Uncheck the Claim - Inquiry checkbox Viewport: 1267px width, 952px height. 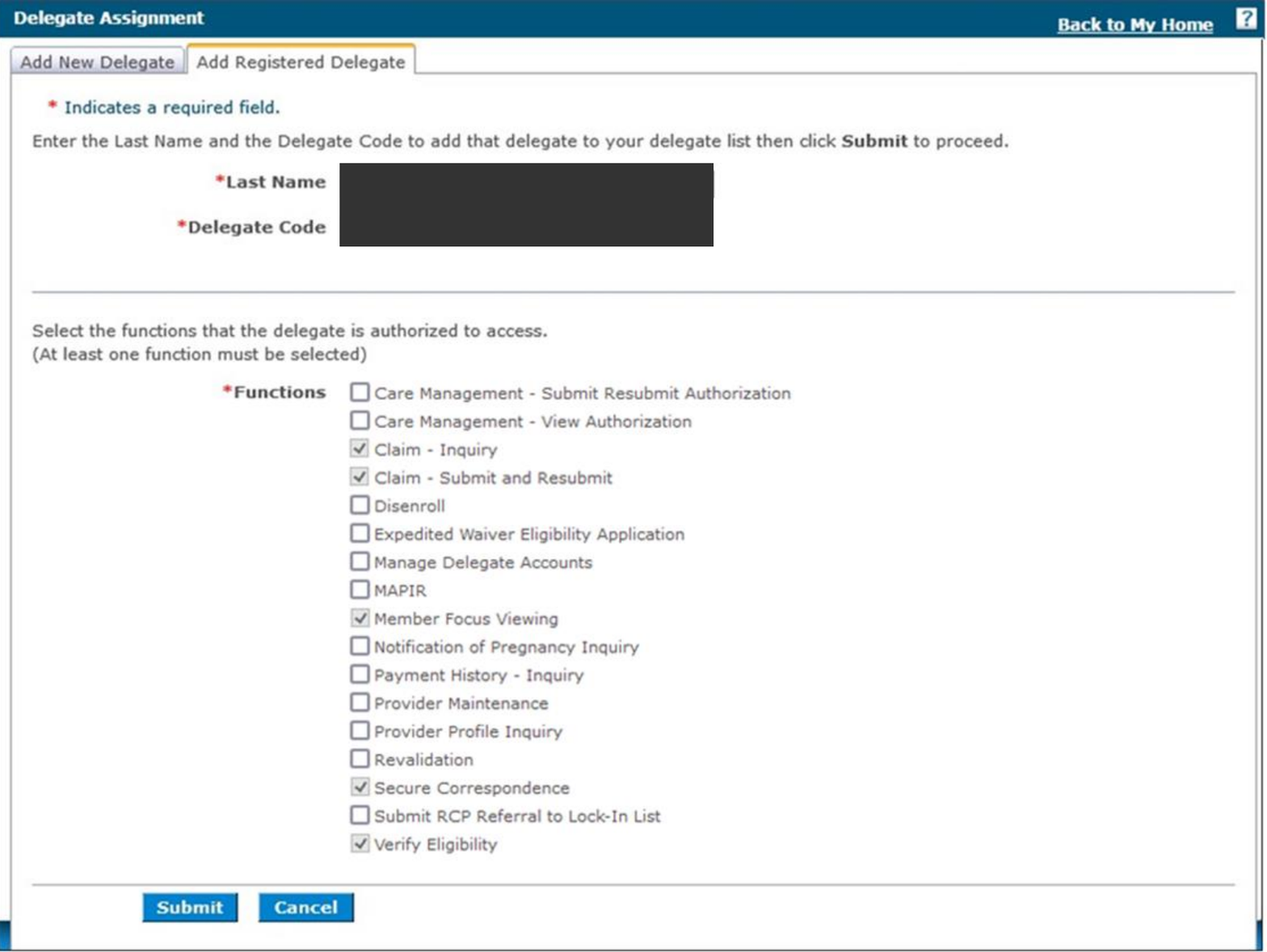point(360,448)
